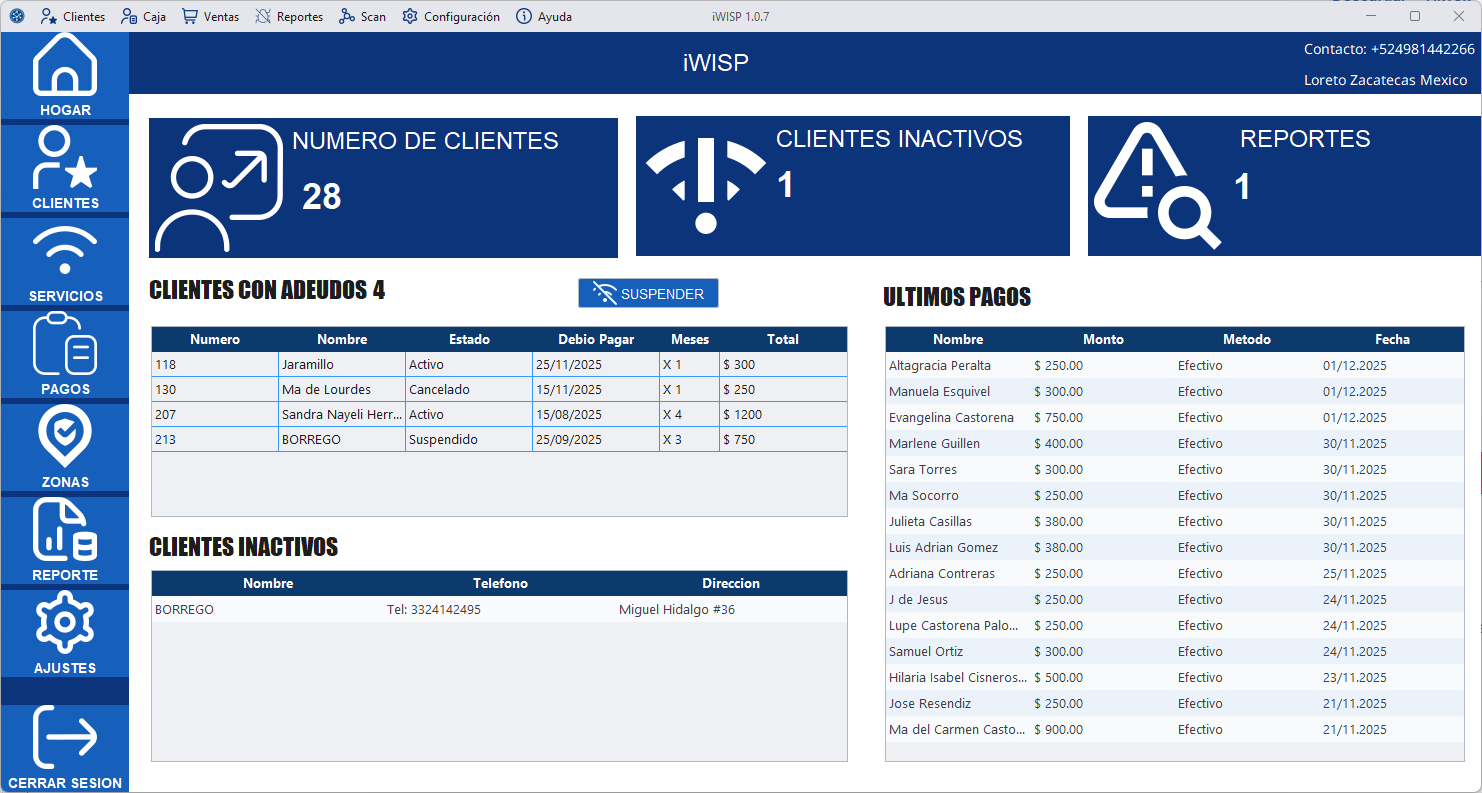The height and width of the screenshot is (793, 1482).
Task: Open PAGOS using the clipboard icon
Action: pos(64,344)
